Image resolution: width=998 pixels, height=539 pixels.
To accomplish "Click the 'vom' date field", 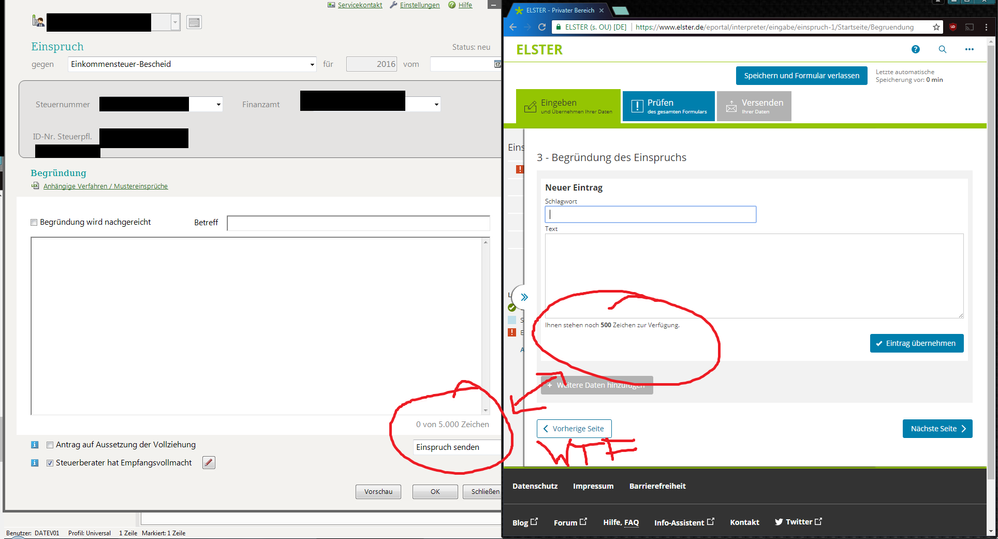I will coord(465,64).
